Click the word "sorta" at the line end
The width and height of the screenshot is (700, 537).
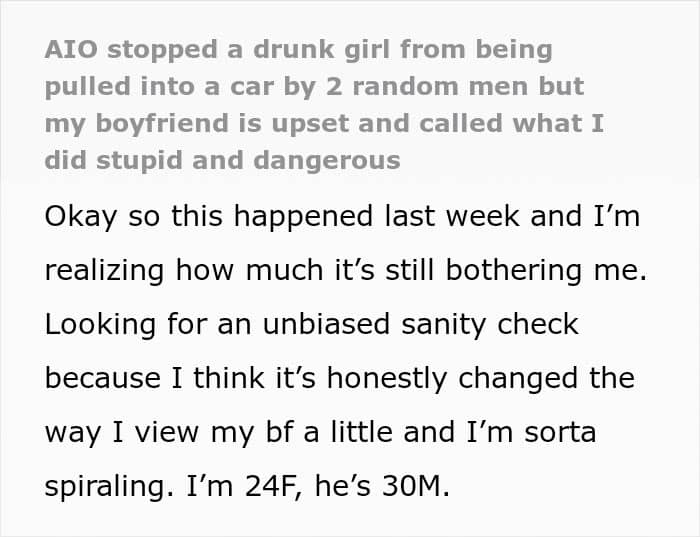[560, 433]
